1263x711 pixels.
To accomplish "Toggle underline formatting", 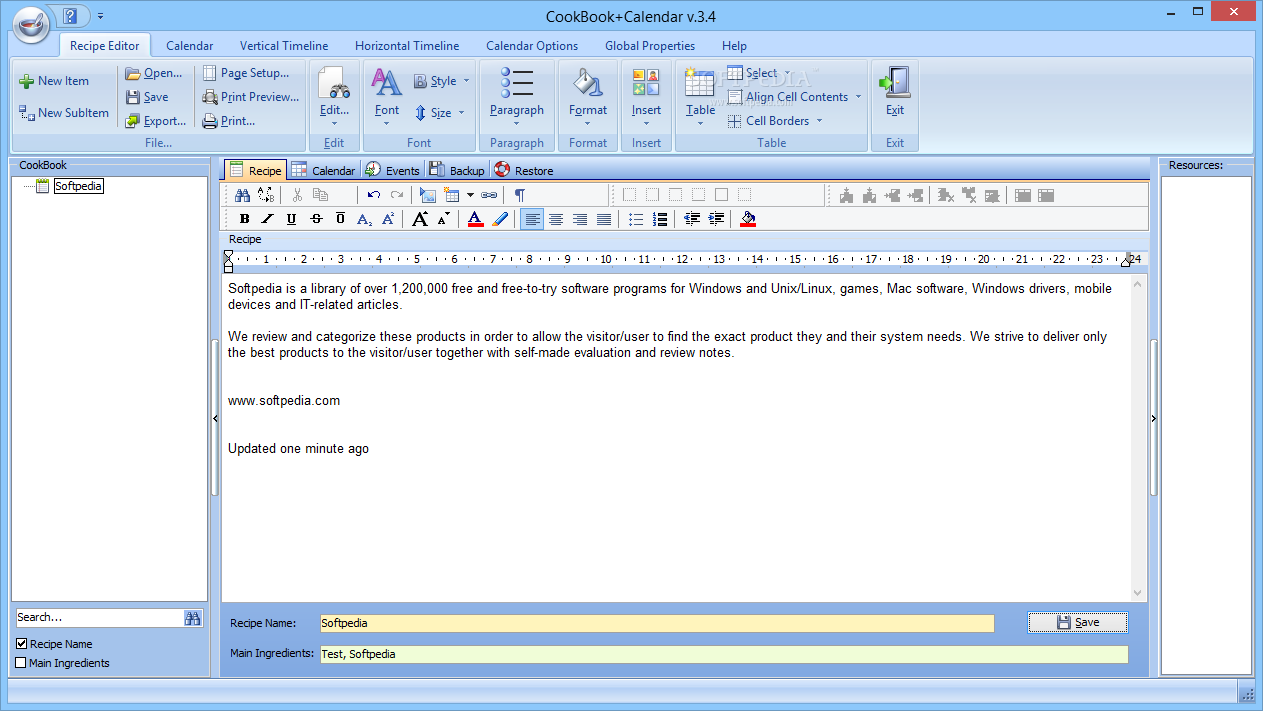I will (x=292, y=219).
